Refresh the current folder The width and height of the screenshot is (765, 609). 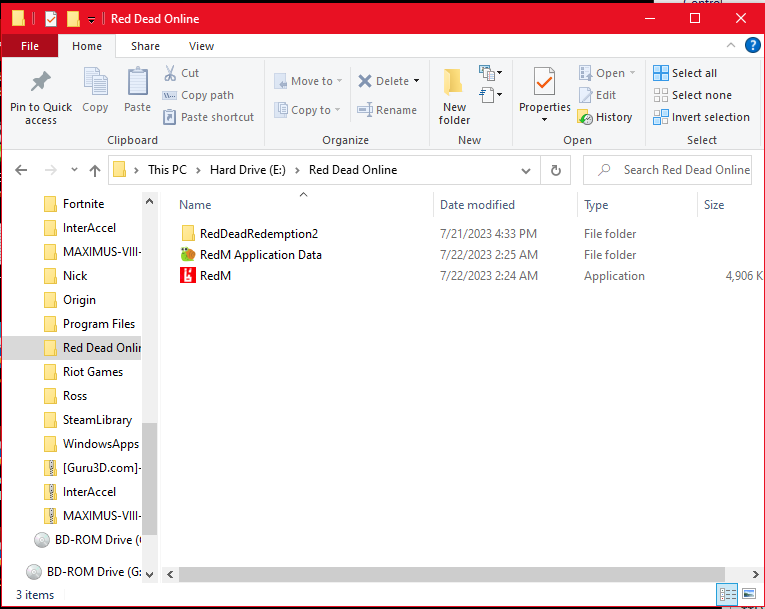[x=556, y=170]
